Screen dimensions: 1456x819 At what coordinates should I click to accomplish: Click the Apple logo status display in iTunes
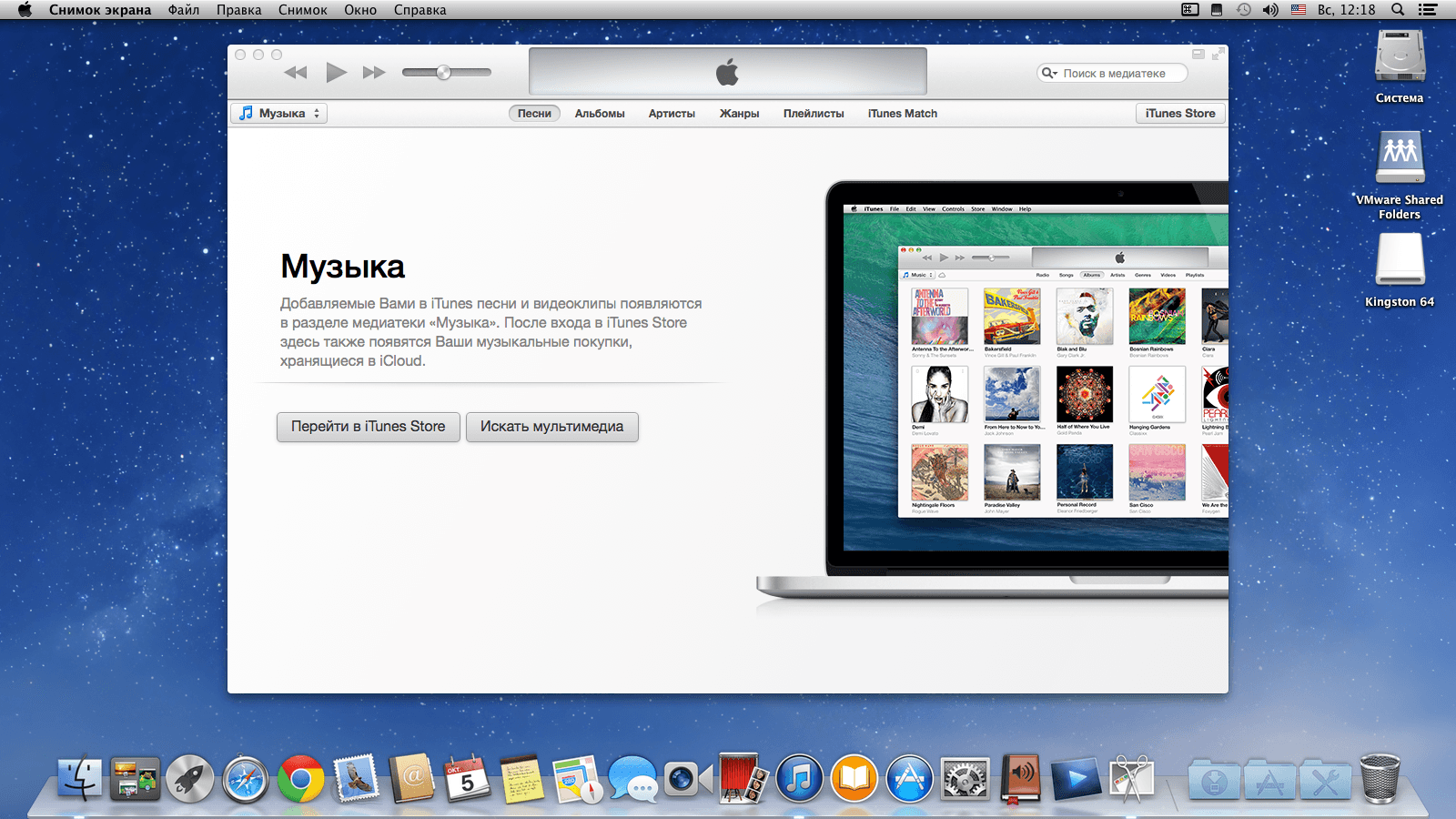pyautogui.click(x=728, y=72)
